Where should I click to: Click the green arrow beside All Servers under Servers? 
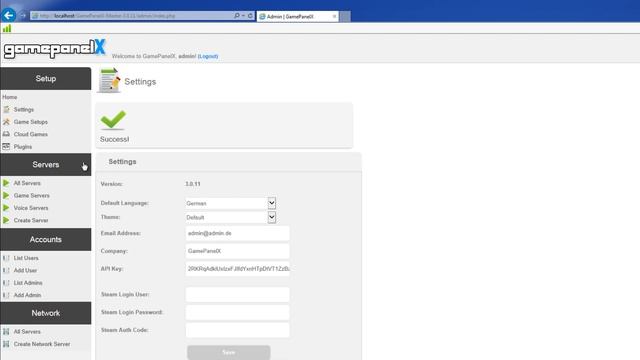point(6,183)
